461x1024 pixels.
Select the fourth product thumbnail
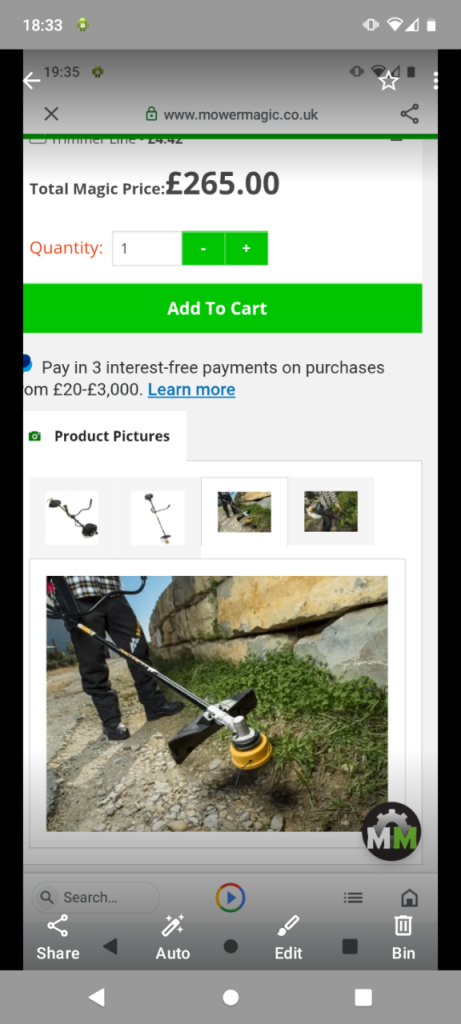pyautogui.click(x=331, y=511)
